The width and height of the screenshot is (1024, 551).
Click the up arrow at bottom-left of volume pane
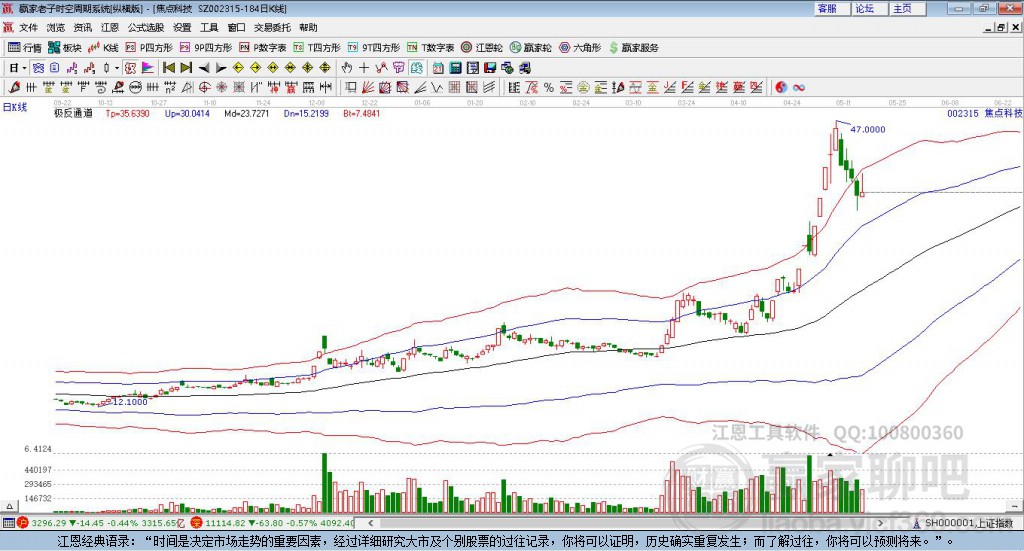(x=9, y=507)
